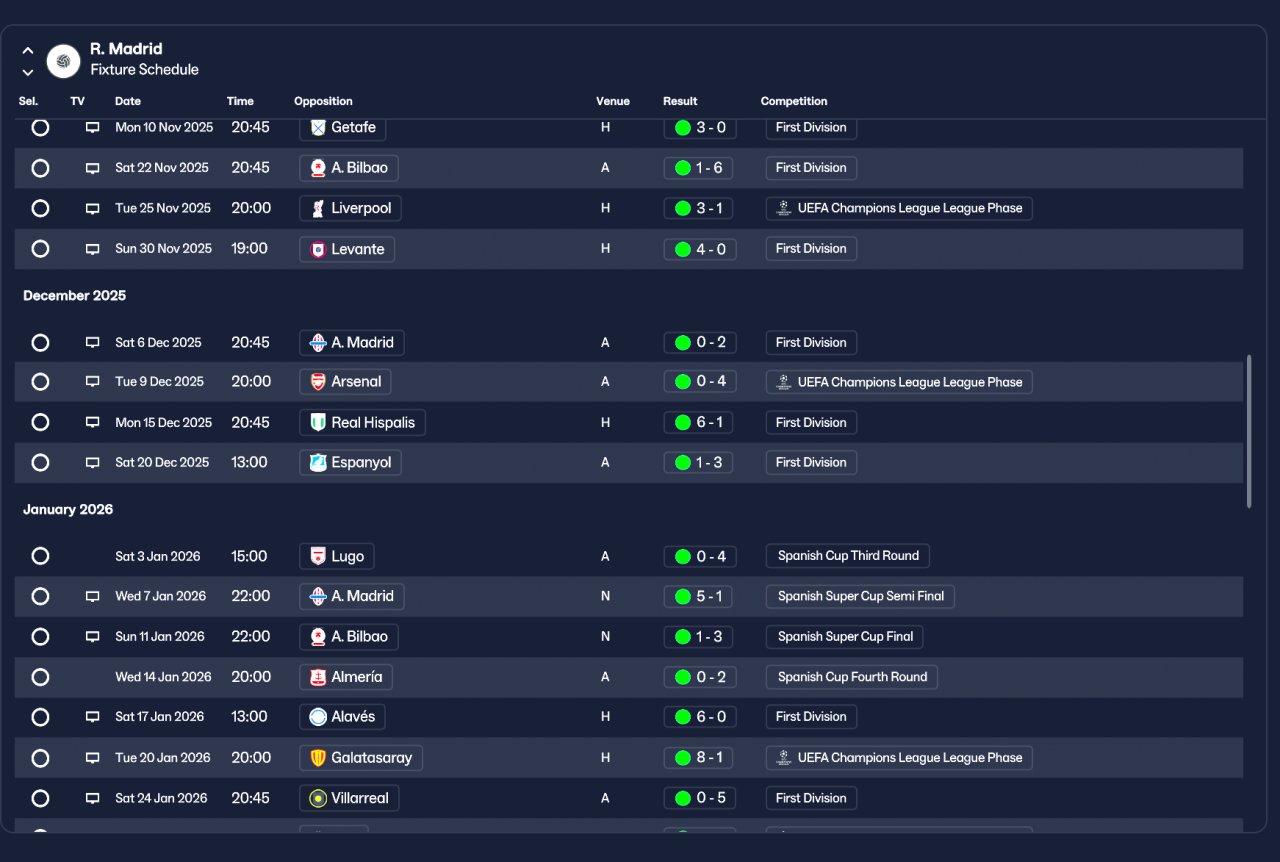
Task: Click the TV icon for Alavés match
Action: pos(92,717)
